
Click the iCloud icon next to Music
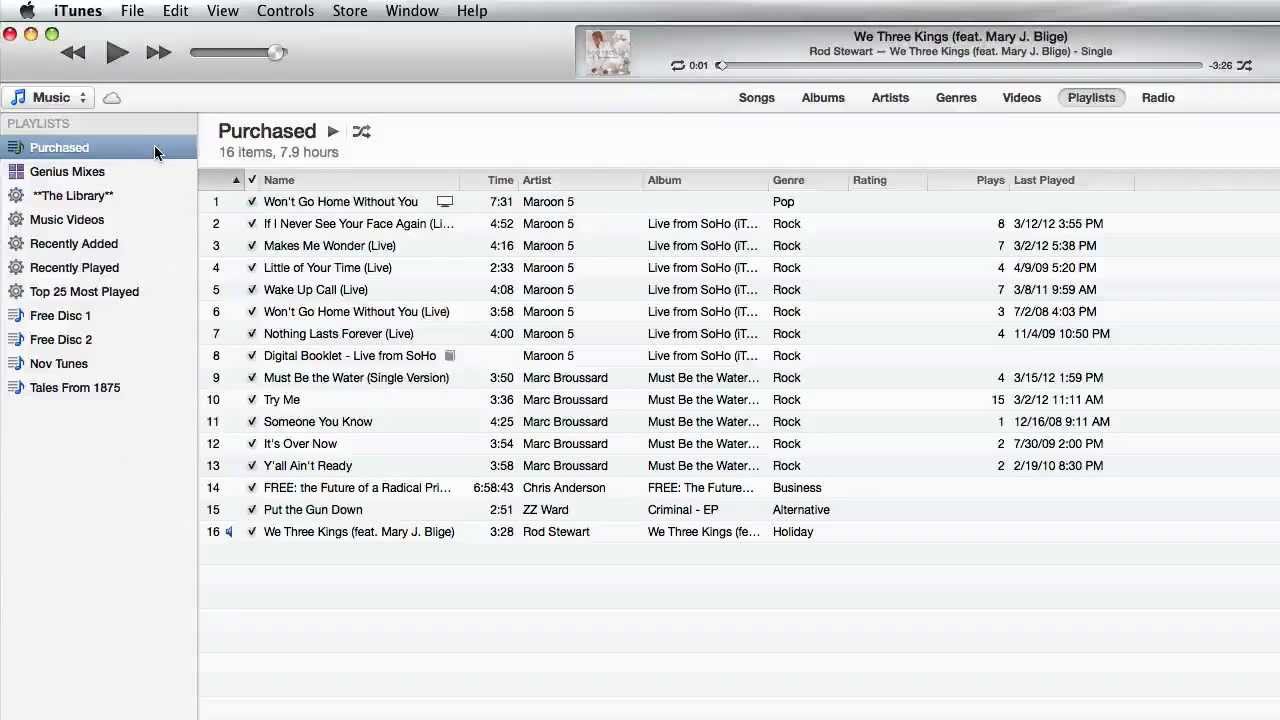[x=112, y=98]
